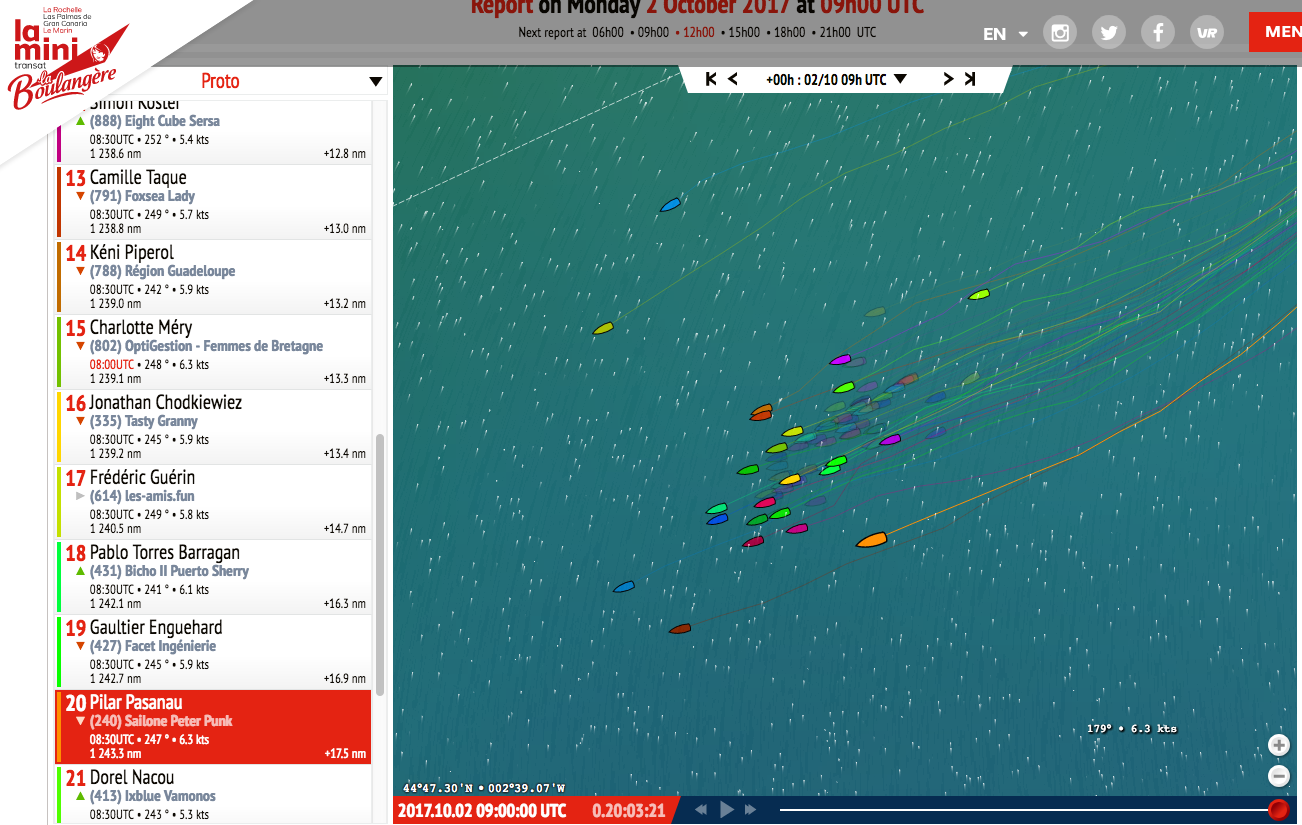
Task: Open the forecast time dropdown 02/10 09h UTC
Action: tap(899, 79)
